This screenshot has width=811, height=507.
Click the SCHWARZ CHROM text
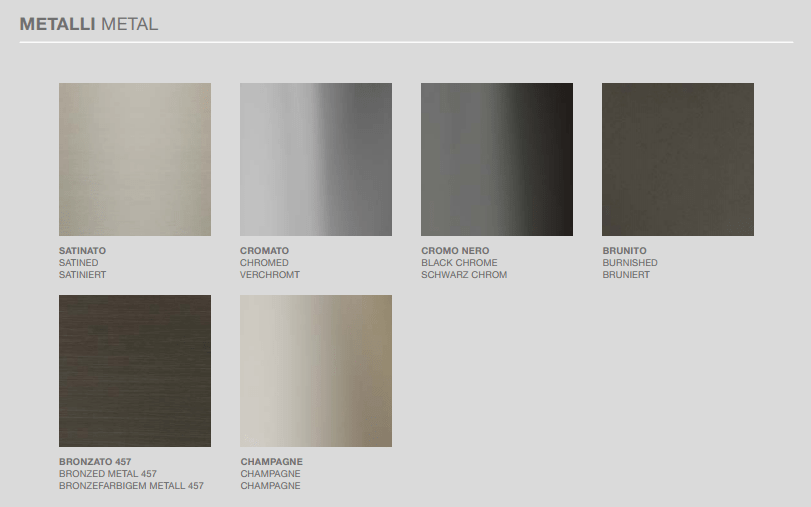pos(464,275)
